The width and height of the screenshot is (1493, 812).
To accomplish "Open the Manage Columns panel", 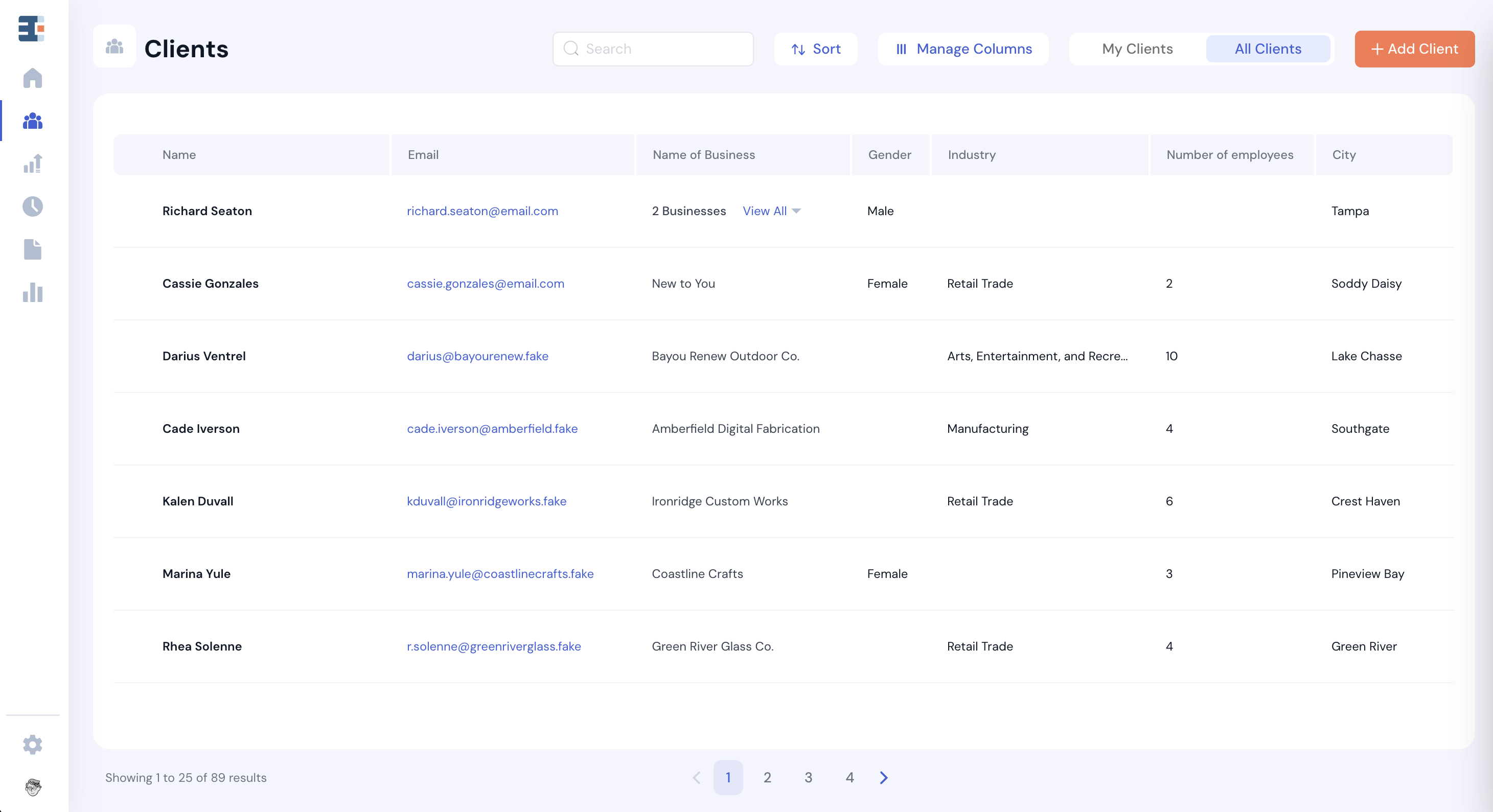I will pos(962,49).
